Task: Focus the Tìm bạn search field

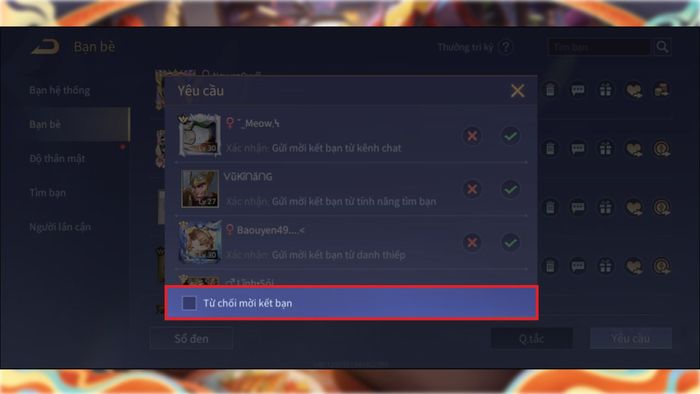Action: tap(599, 47)
